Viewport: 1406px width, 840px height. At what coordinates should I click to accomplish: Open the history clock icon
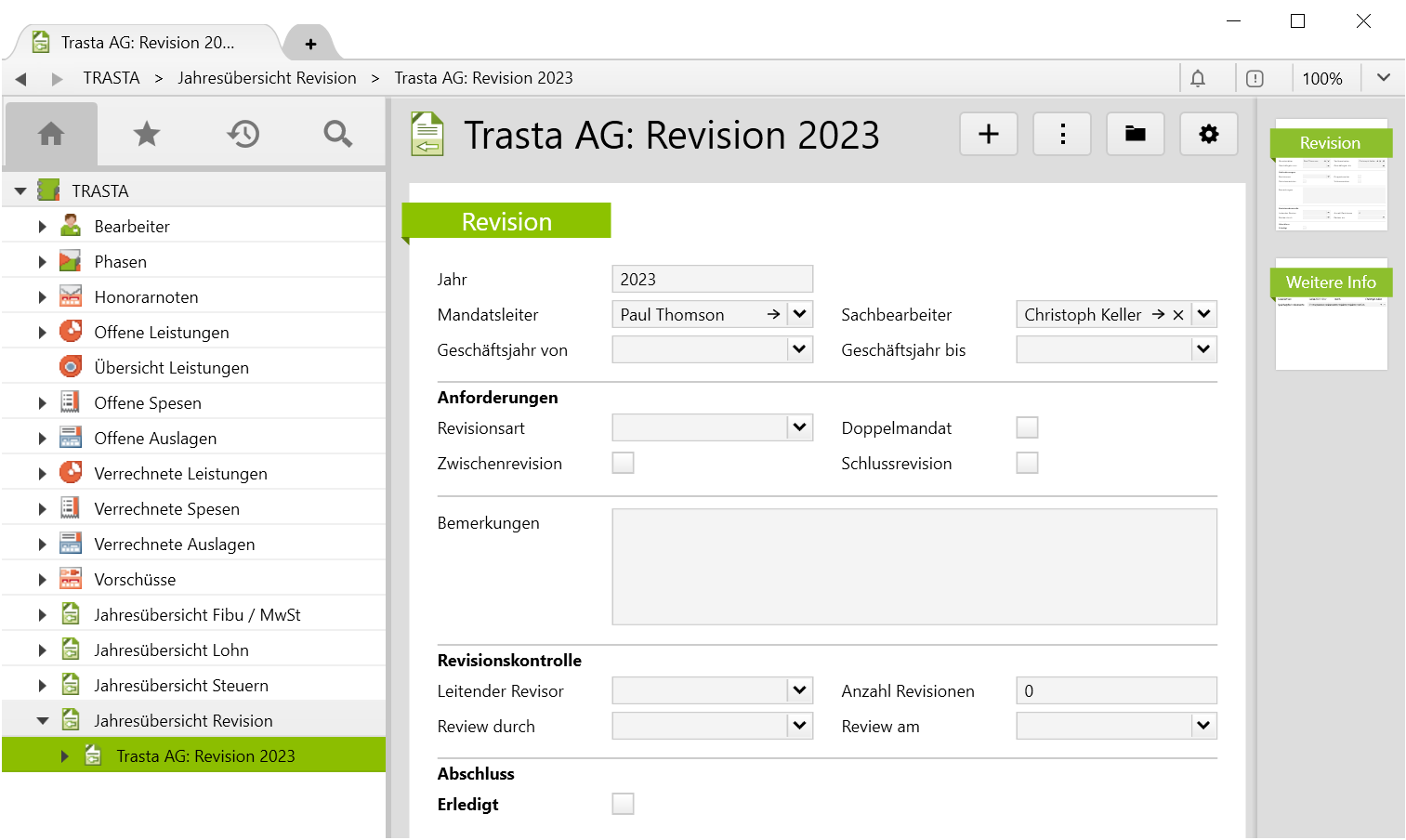(243, 134)
